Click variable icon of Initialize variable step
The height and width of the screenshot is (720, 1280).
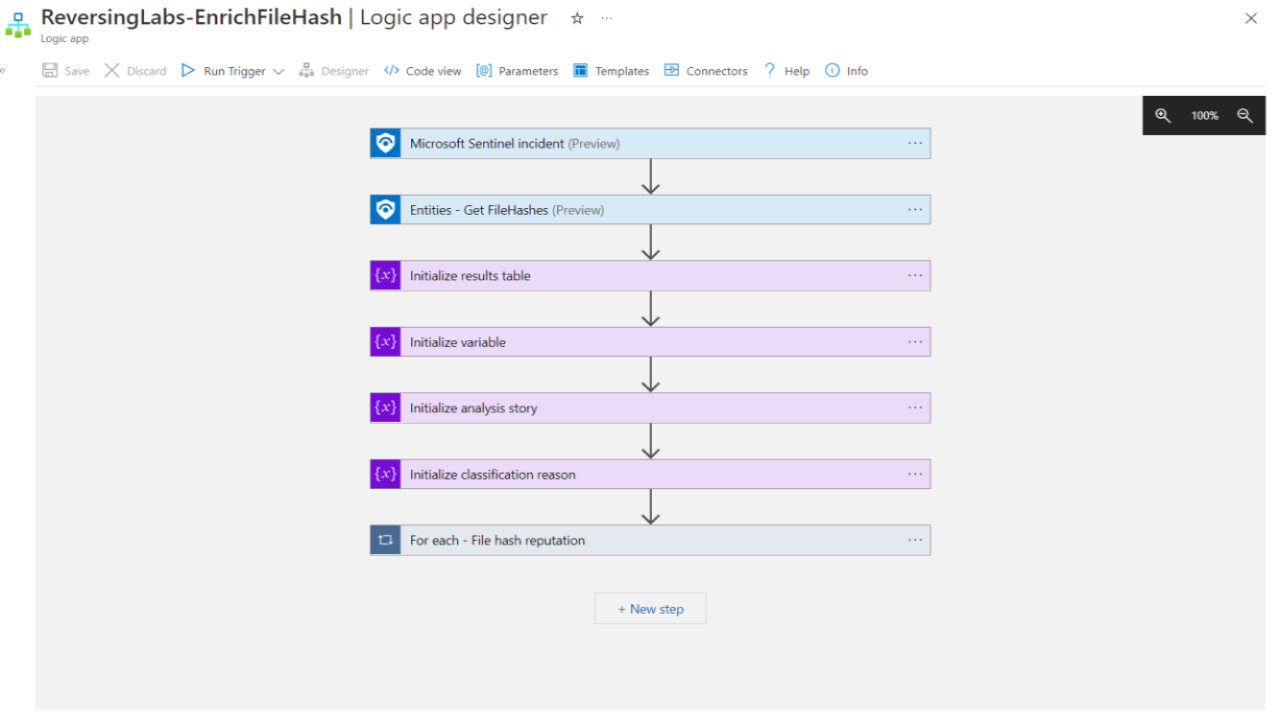click(x=385, y=342)
